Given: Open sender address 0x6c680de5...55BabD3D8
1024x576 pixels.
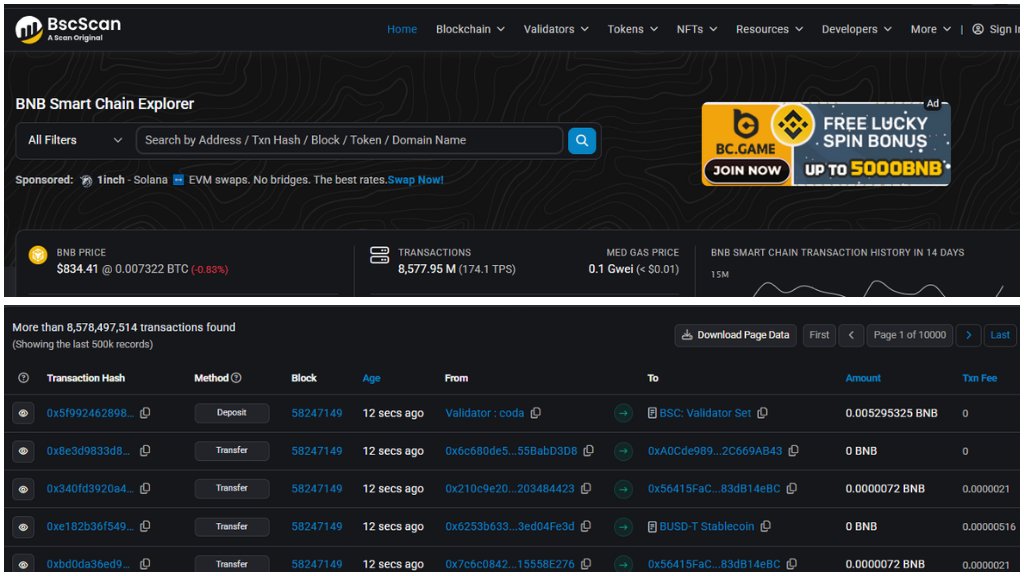Looking at the screenshot, I should click(511, 451).
